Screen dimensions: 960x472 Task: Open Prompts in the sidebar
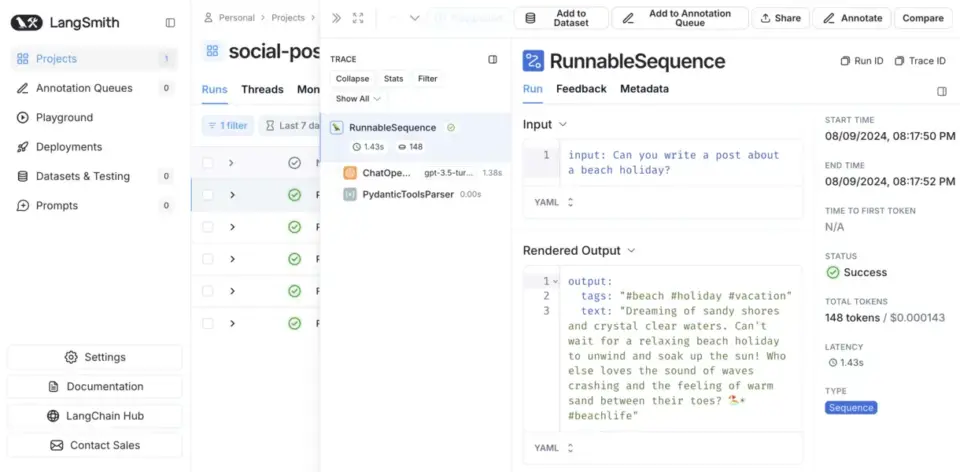point(94,206)
